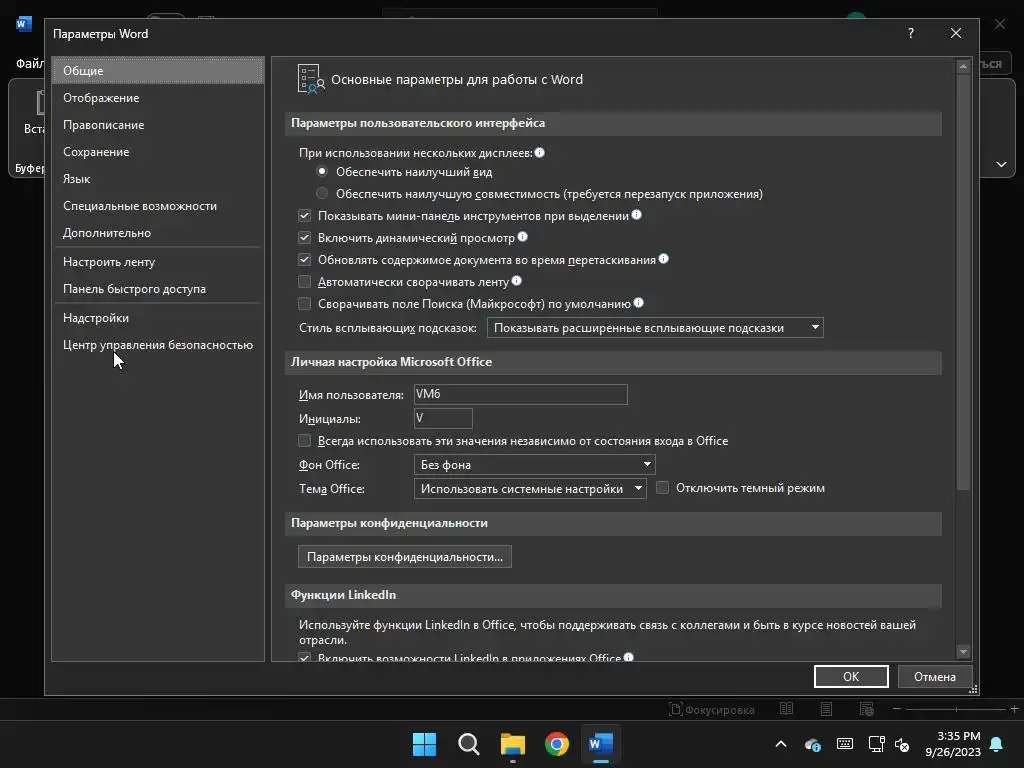The width and height of the screenshot is (1024, 768).
Task: Click info icon next to multiple displays label
Action: click(x=539, y=152)
